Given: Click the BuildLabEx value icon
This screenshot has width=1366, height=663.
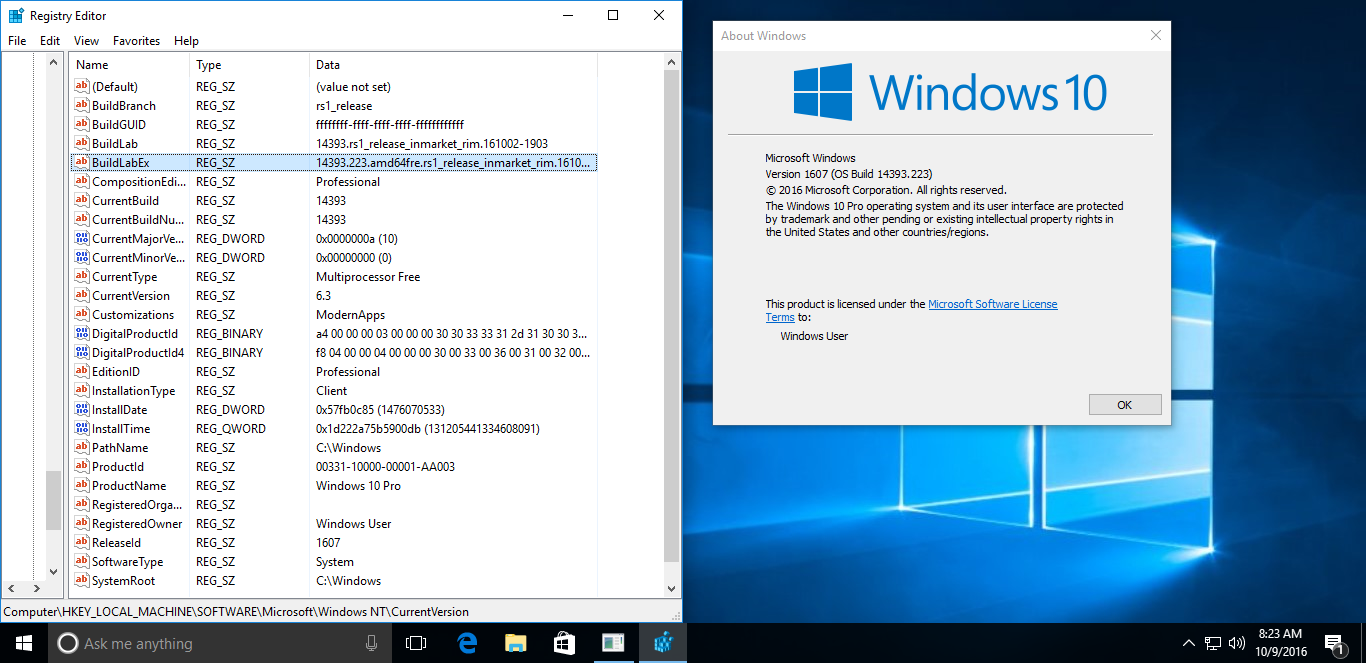Looking at the screenshot, I should (82, 163).
